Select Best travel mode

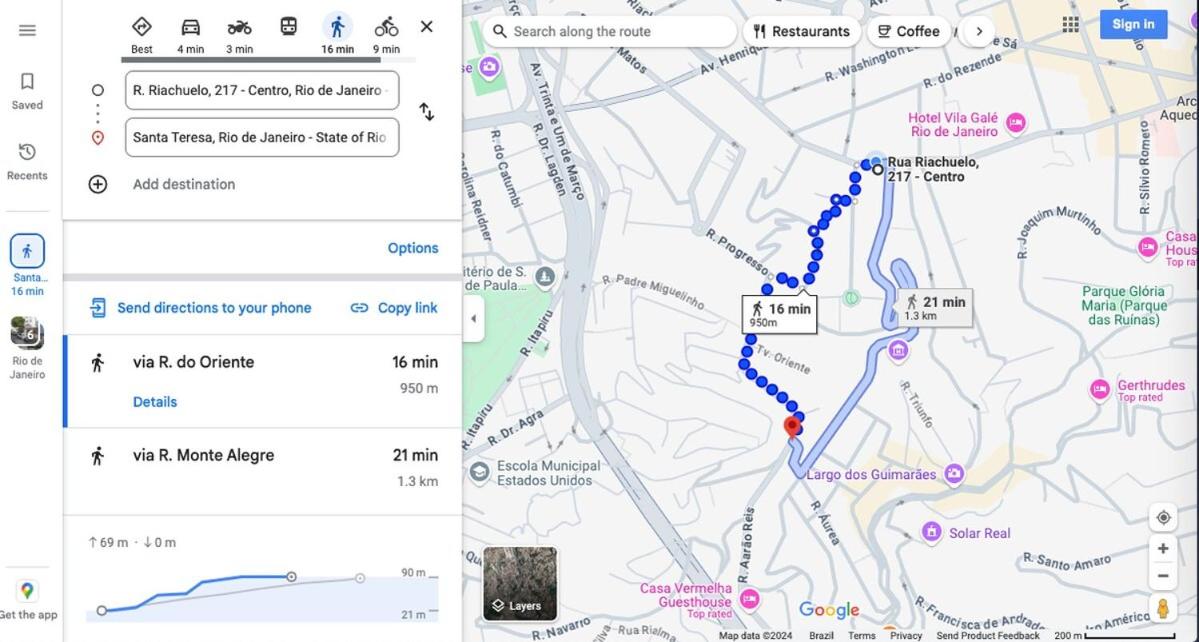tap(141, 35)
